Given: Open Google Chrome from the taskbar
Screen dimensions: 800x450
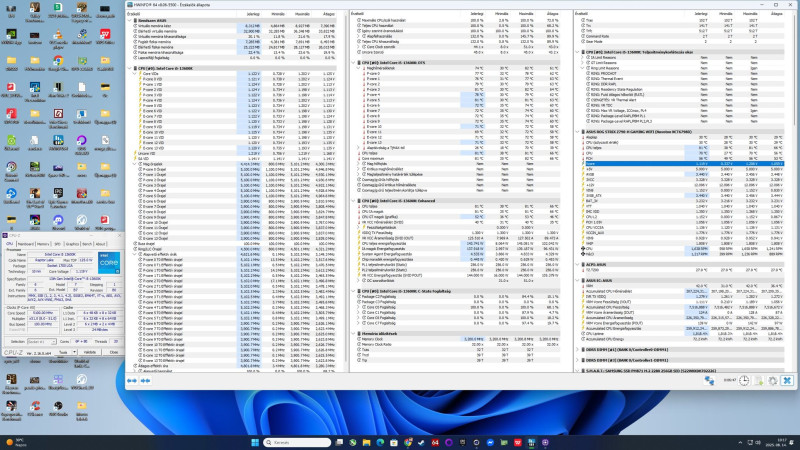Looking at the screenshot, I should pyautogui.click(x=408, y=442).
